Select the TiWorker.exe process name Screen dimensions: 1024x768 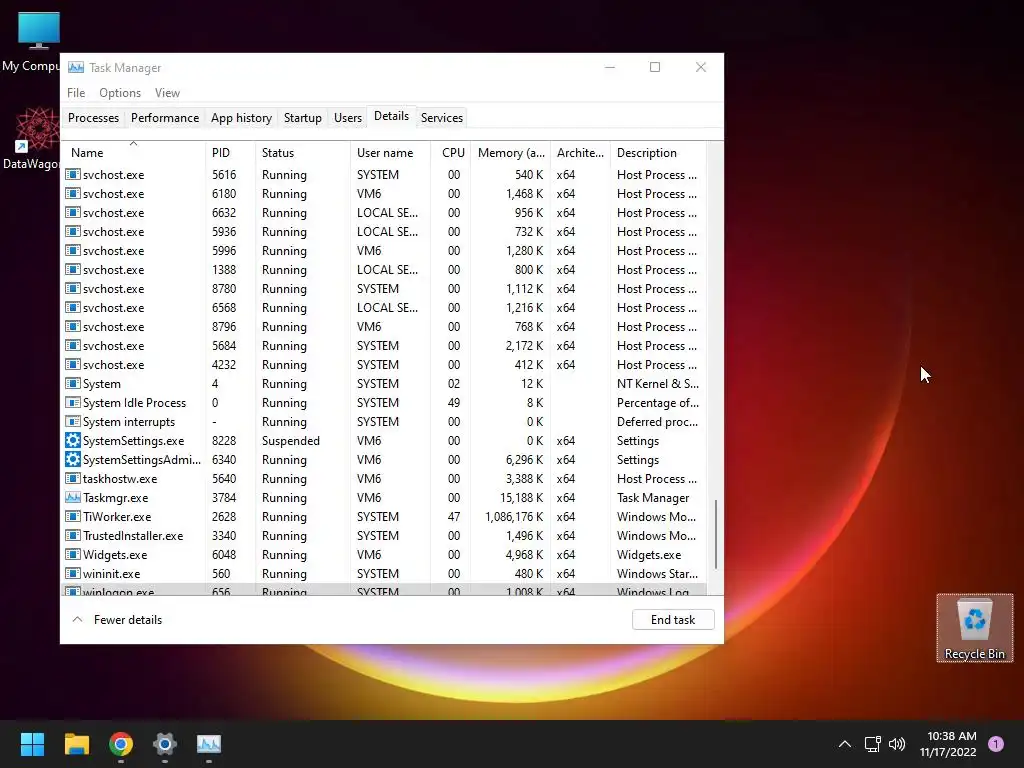117,517
